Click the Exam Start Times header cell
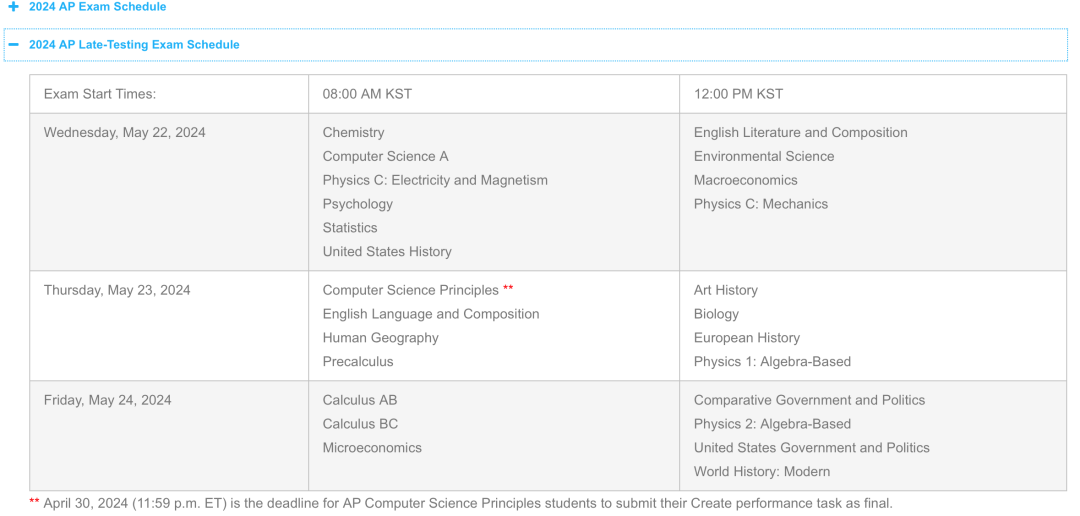 click(100, 94)
